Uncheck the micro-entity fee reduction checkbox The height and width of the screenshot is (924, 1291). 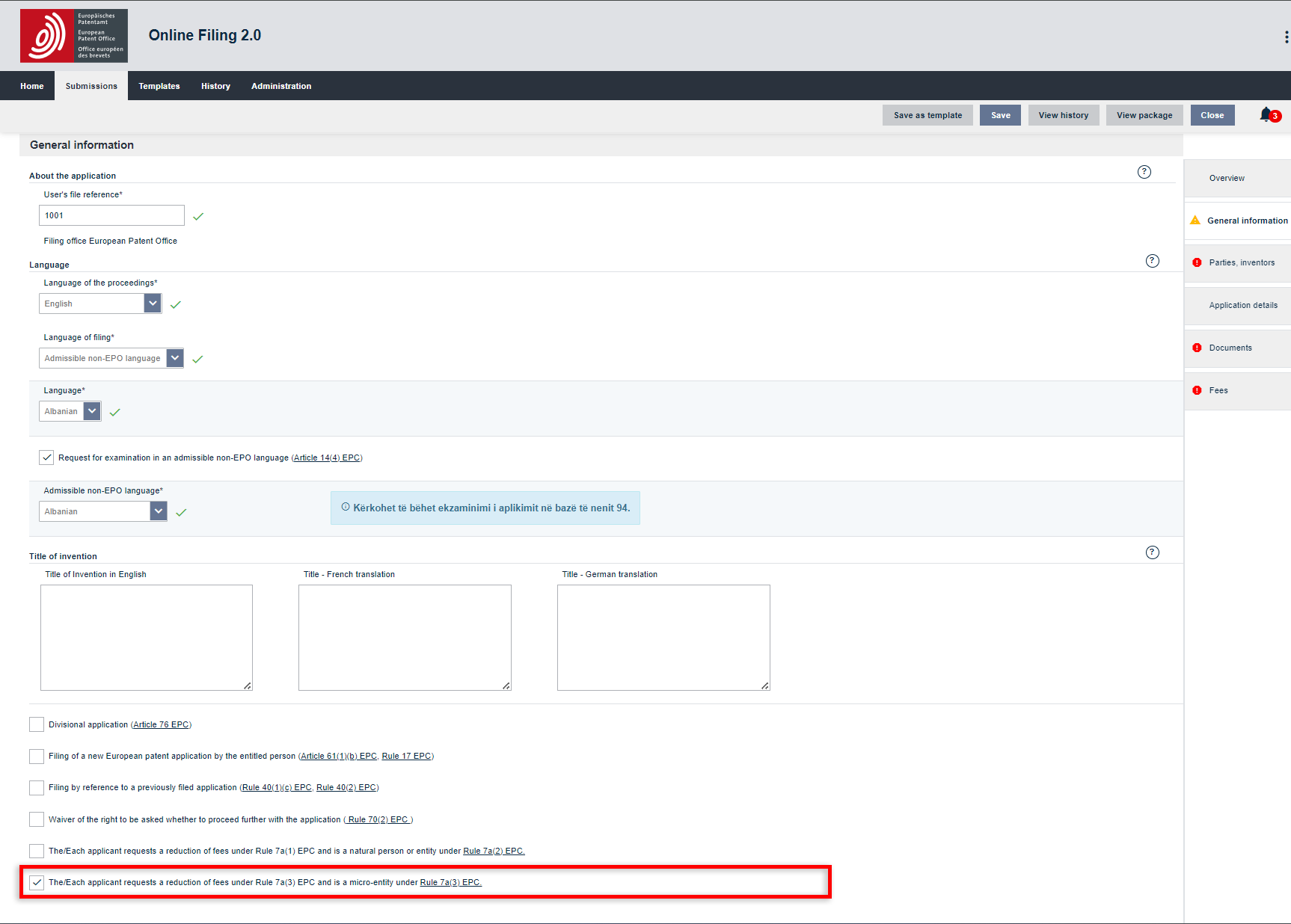pyautogui.click(x=37, y=882)
